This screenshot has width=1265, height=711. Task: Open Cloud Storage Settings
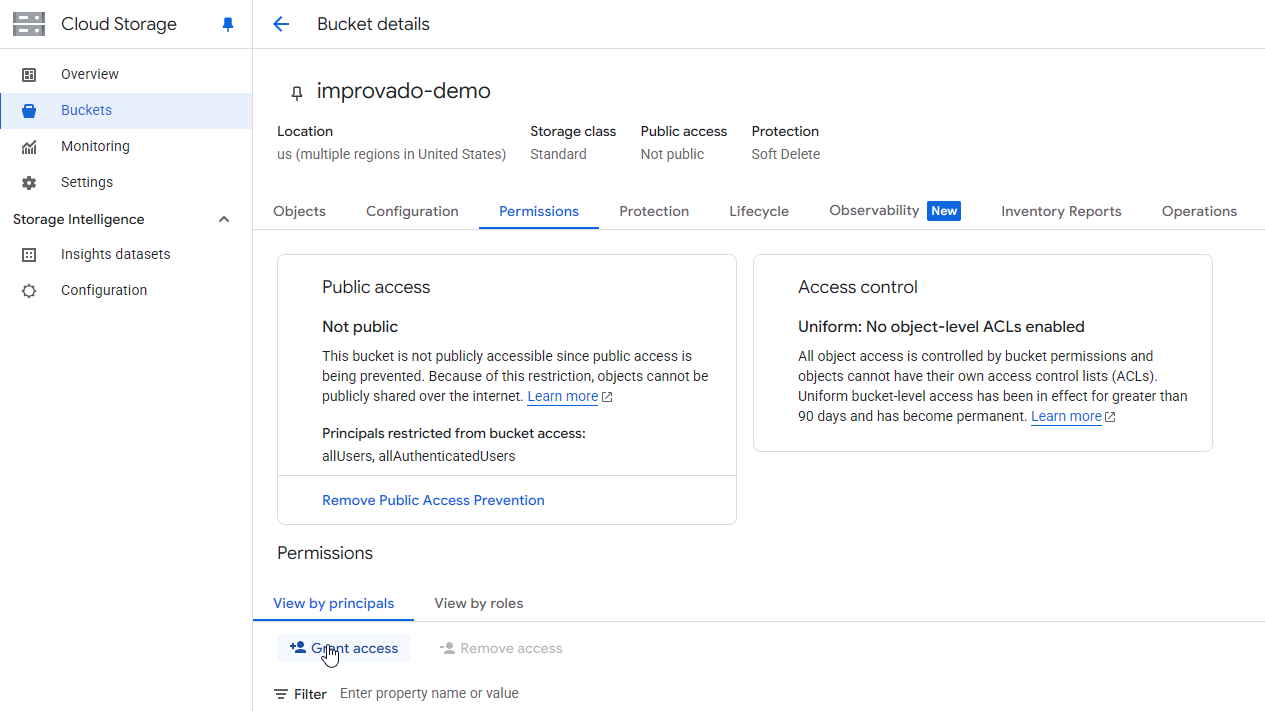click(x=126, y=182)
